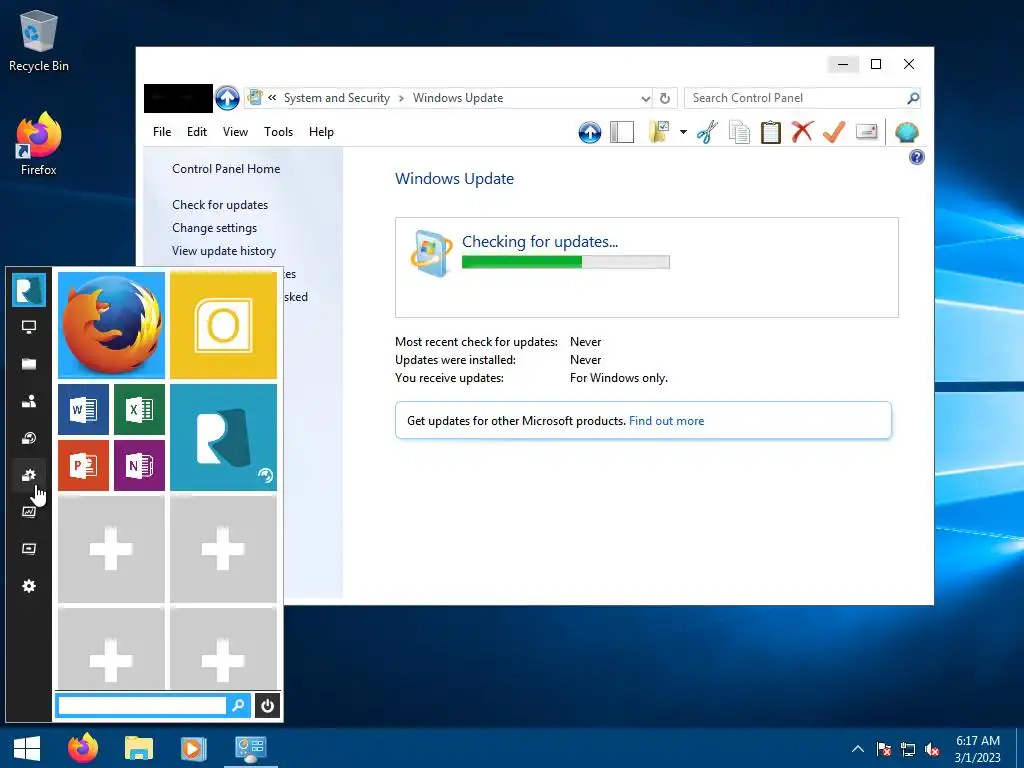Expand chevron between System and Security and Windows Update
Screen dimensions: 1024x768
pyautogui.click(x=401, y=99)
